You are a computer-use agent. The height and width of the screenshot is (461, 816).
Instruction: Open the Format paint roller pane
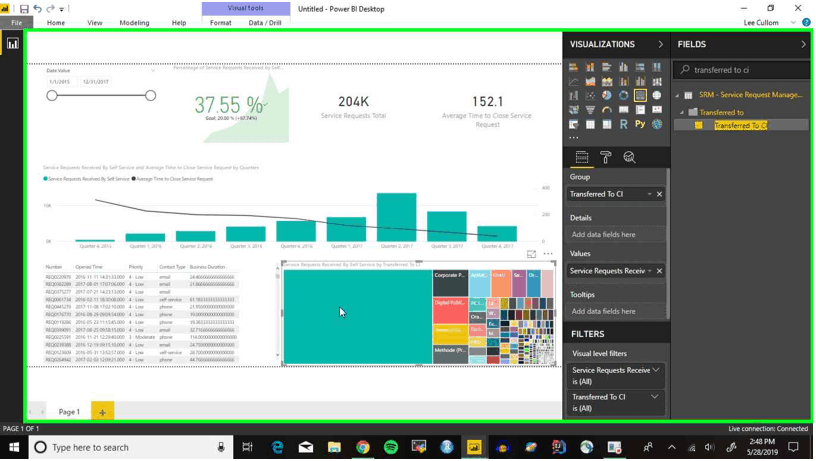[605, 157]
